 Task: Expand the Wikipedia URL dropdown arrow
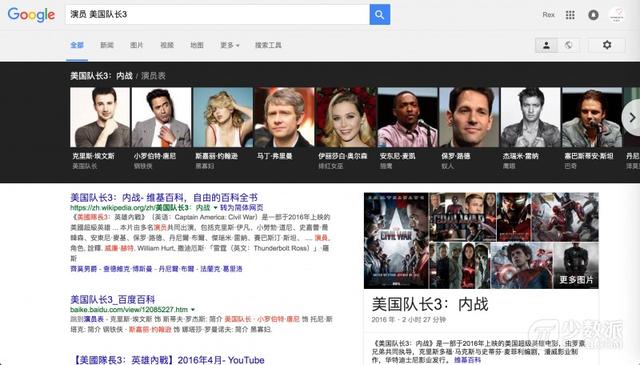[216, 208]
